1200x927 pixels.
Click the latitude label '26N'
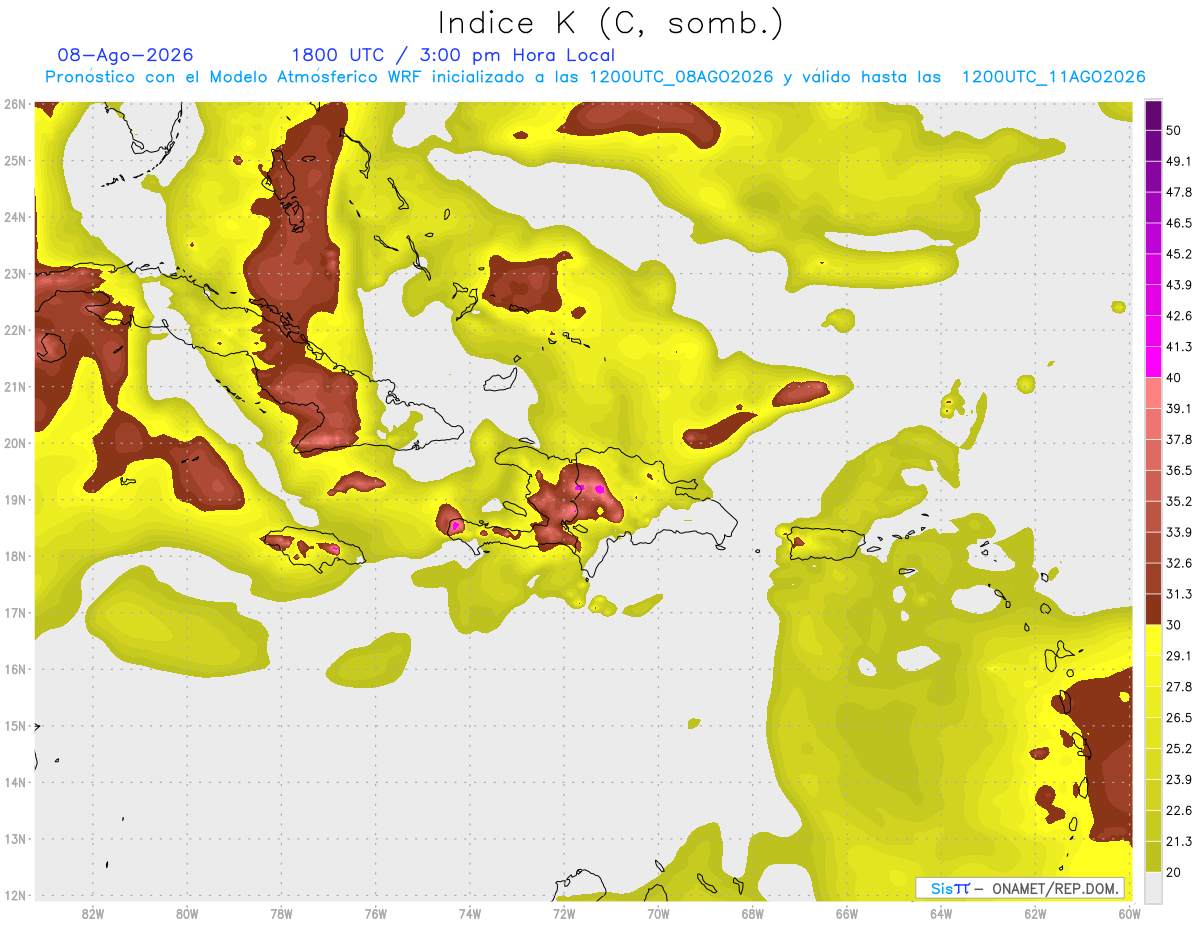pyautogui.click(x=15, y=104)
